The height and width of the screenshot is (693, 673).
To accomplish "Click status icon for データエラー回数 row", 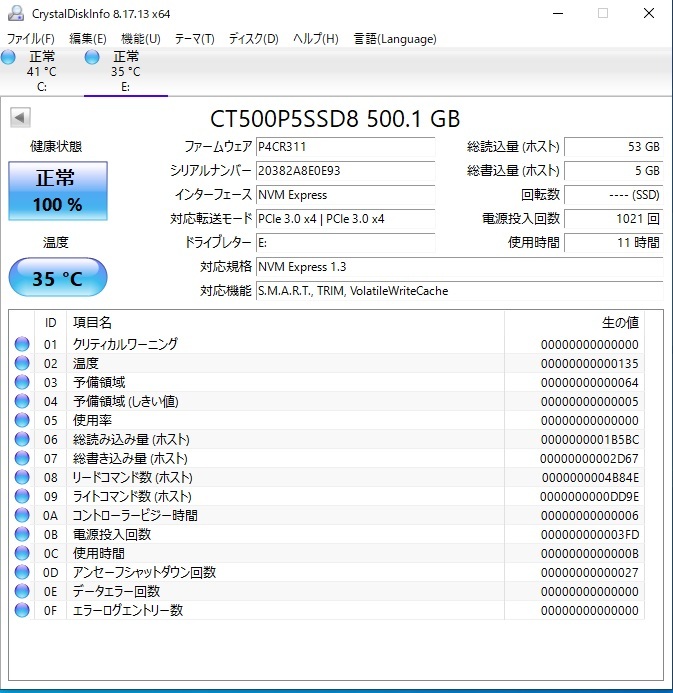I will click(x=22, y=591).
